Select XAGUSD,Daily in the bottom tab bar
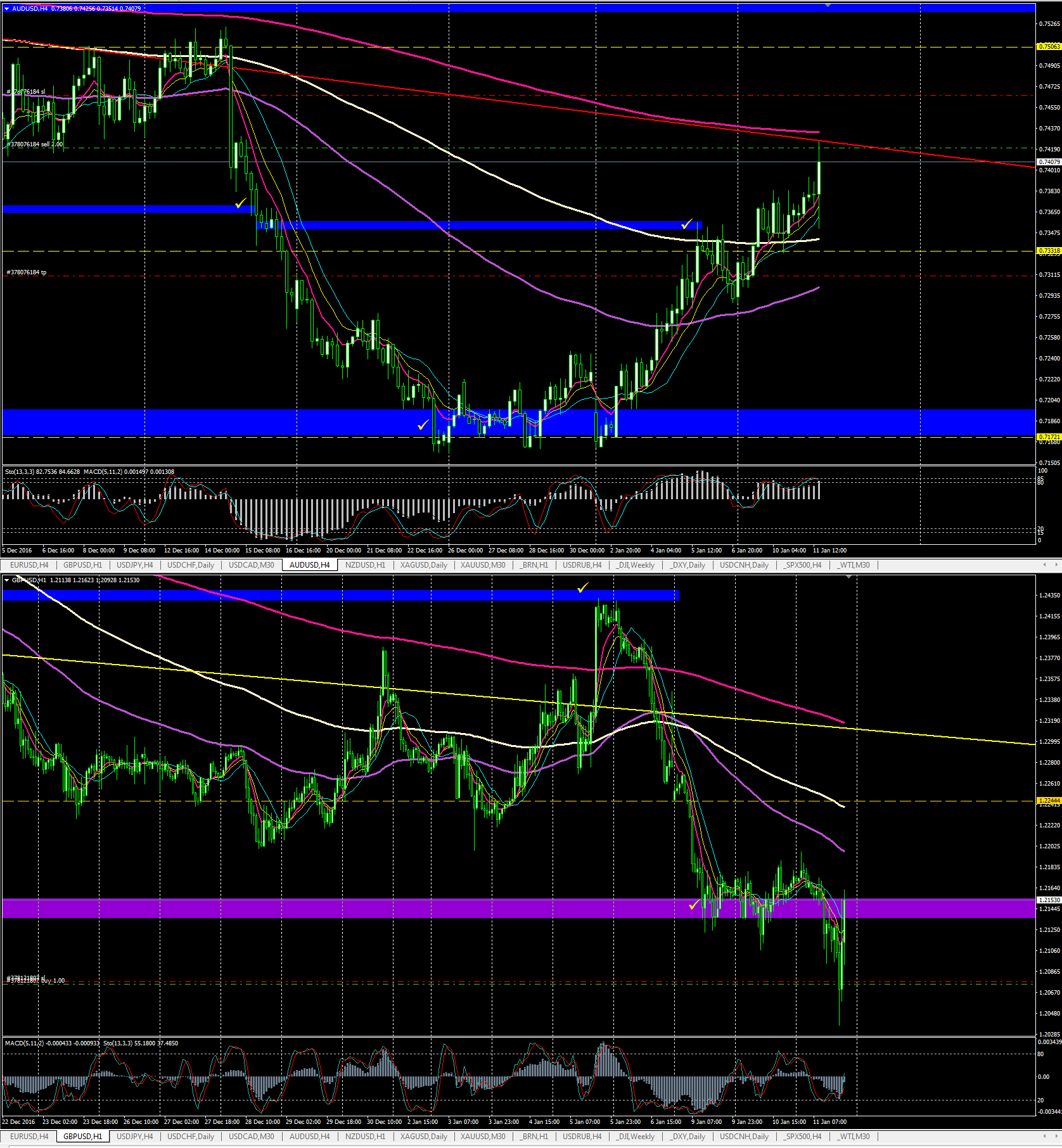This screenshot has width=1062, height=1148. point(424,1137)
